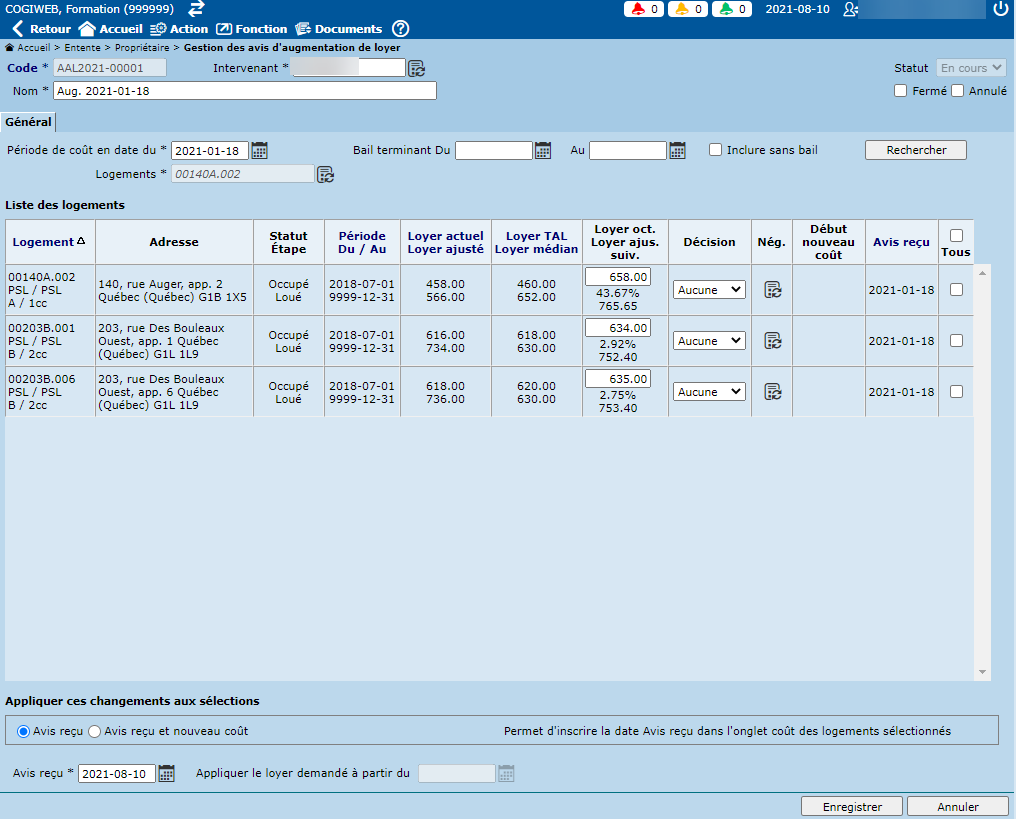Open calendar for Période de coût date
1016x819 pixels.
[260, 151]
